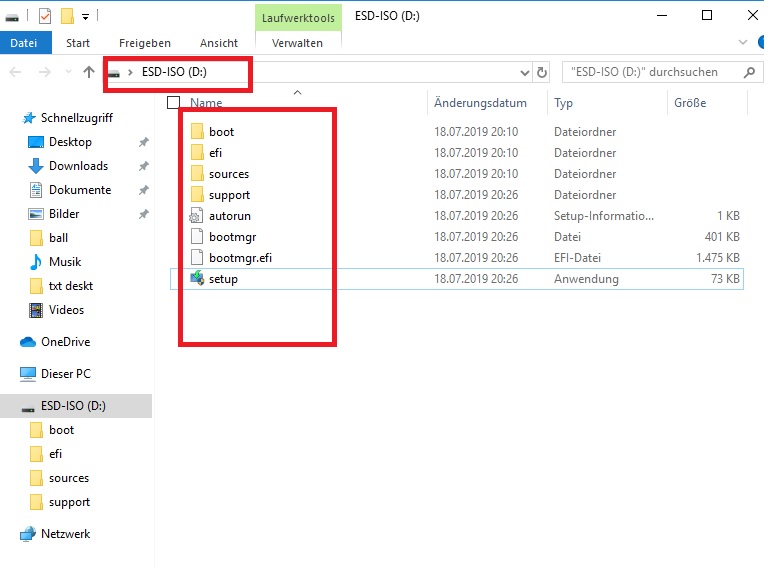Click Schnellzugriff in navigation pane
The height and width of the screenshot is (569, 768).
[x=77, y=118]
